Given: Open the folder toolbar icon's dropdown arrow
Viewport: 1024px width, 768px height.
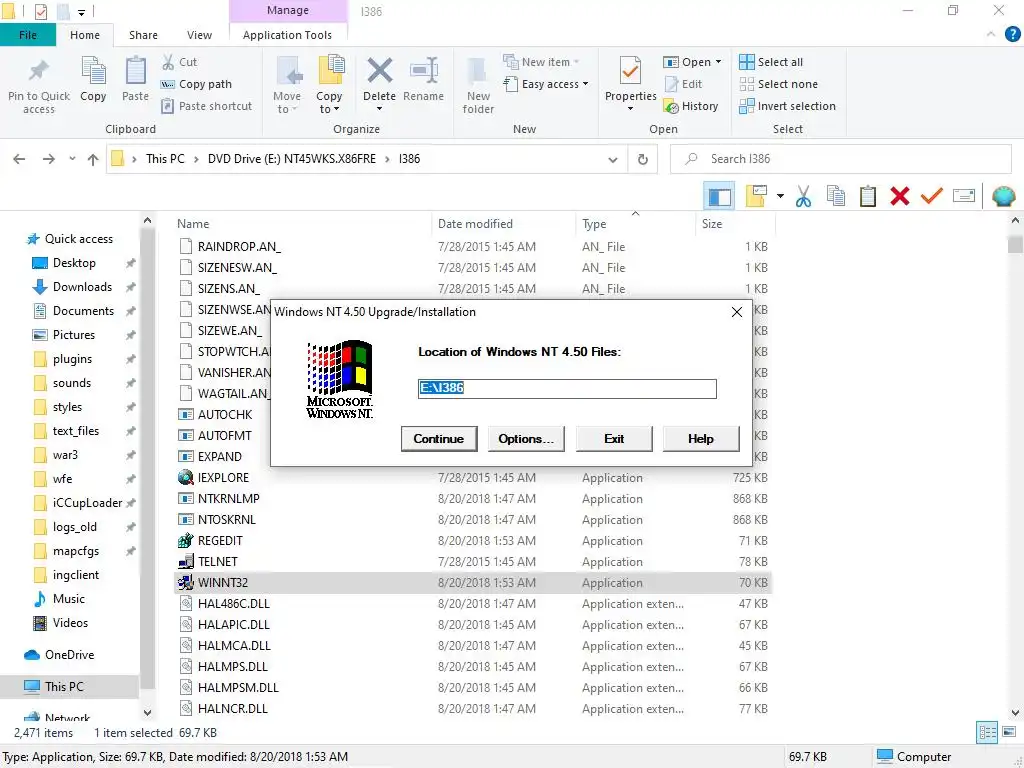Looking at the screenshot, I should click(x=780, y=196).
